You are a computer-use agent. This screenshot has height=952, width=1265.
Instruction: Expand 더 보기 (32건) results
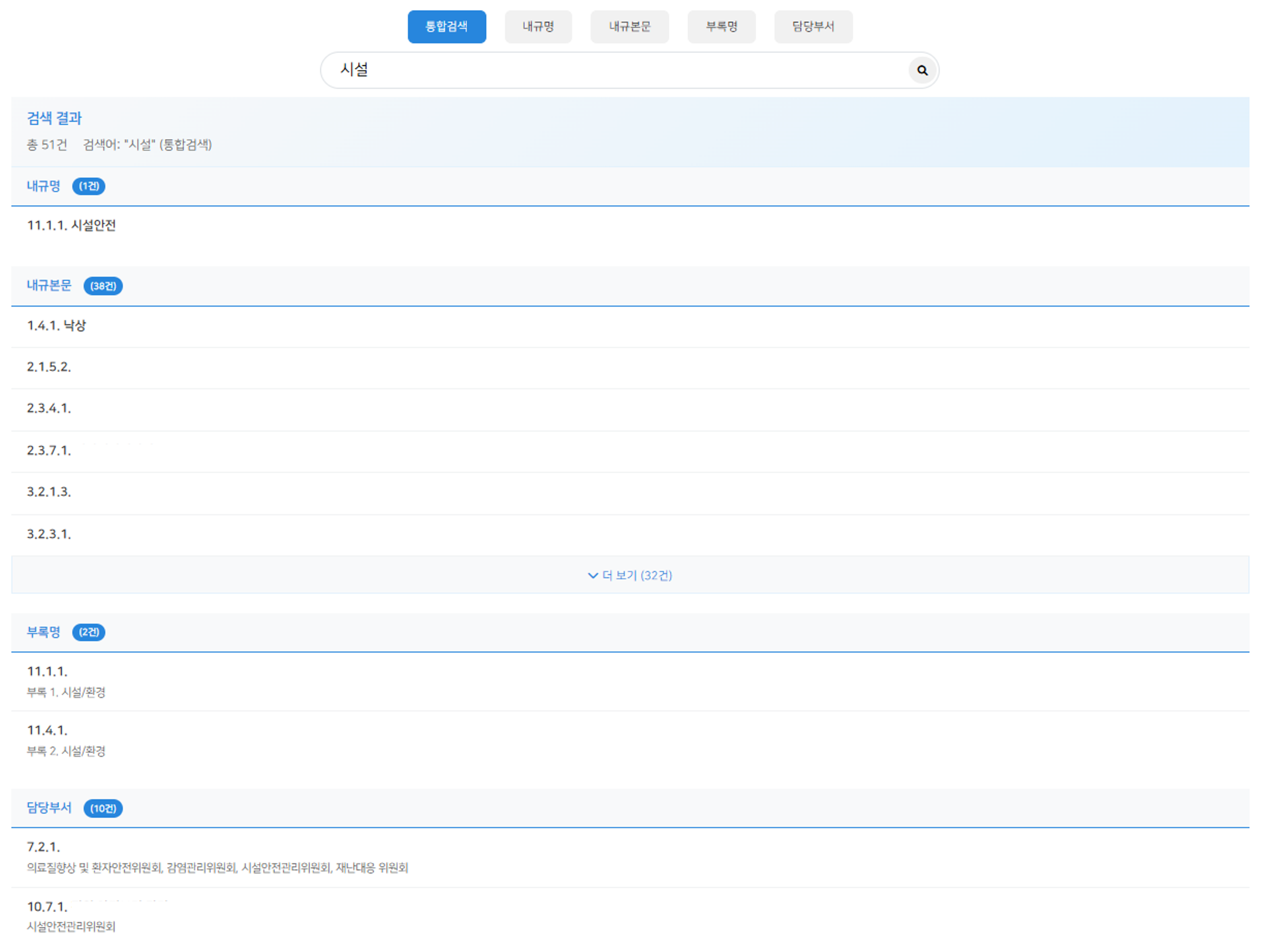[630, 575]
